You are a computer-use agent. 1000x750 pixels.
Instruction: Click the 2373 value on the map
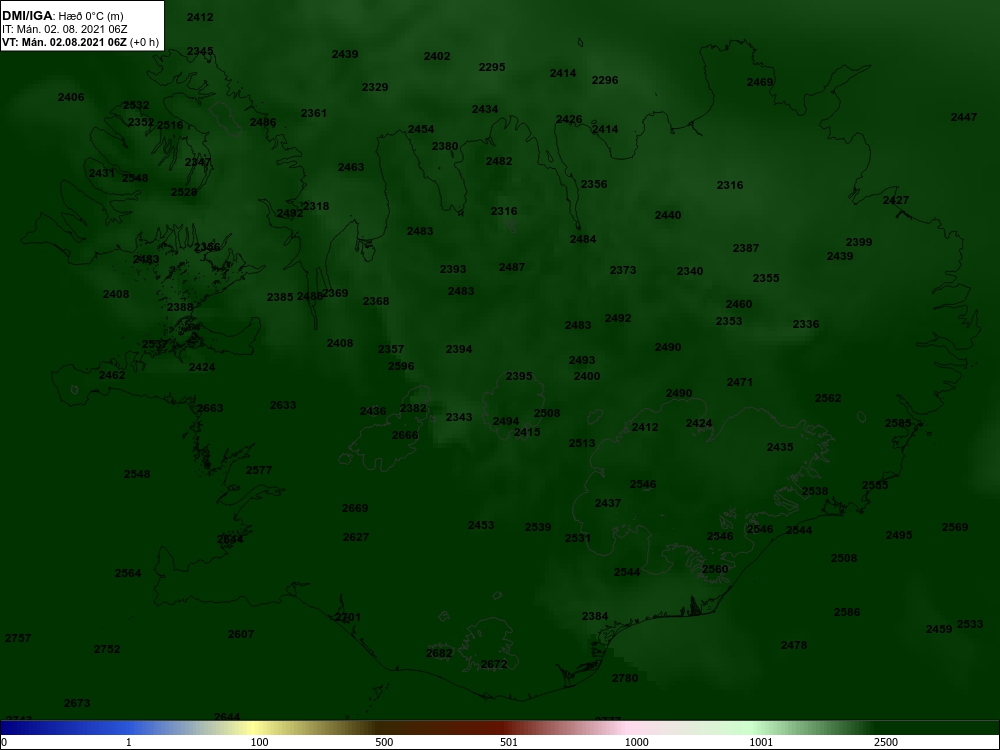click(x=622, y=270)
